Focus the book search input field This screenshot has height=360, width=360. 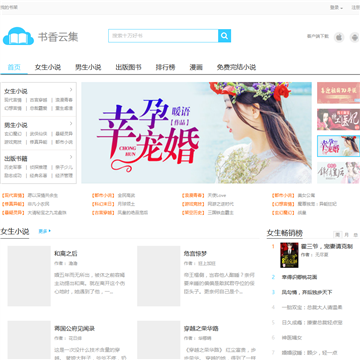coord(163,36)
